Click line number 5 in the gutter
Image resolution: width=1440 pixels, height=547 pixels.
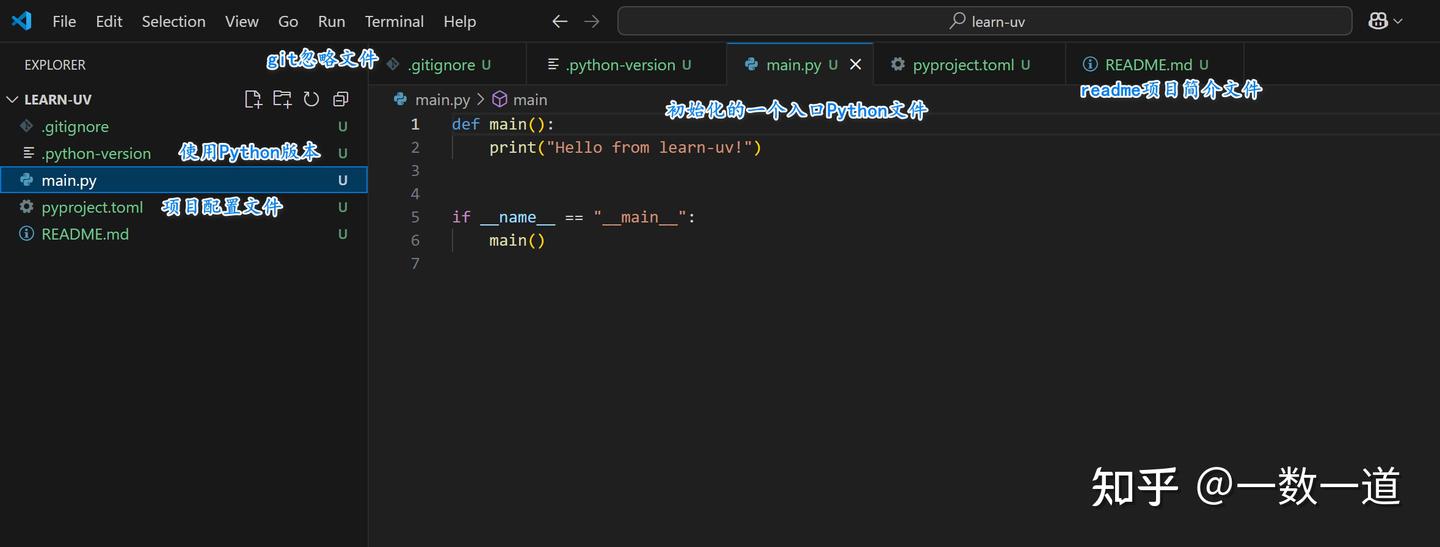click(x=415, y=217)
